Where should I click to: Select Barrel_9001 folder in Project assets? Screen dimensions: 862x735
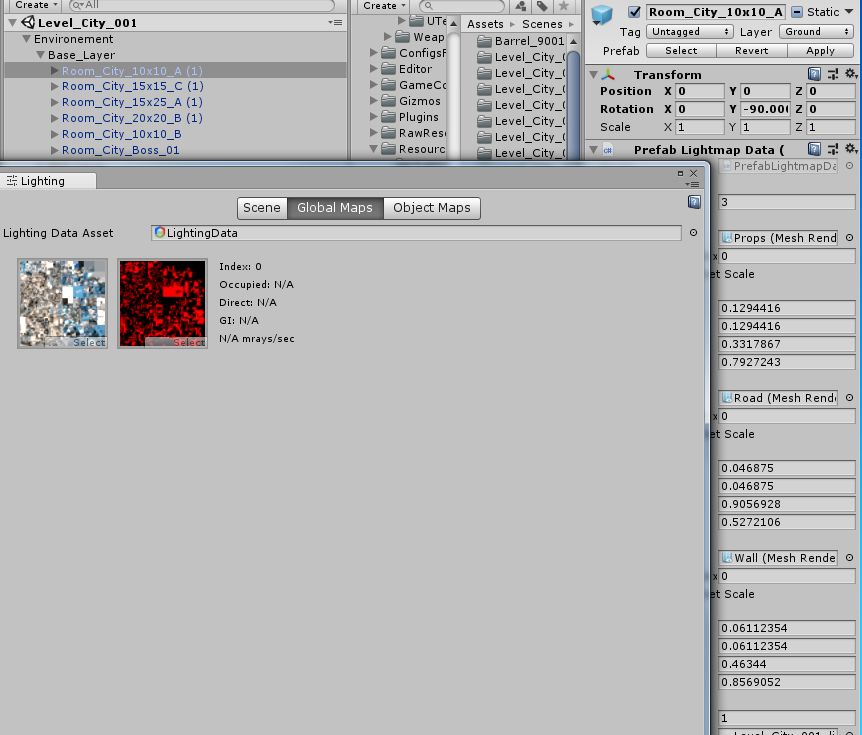(x=521, y=41)
